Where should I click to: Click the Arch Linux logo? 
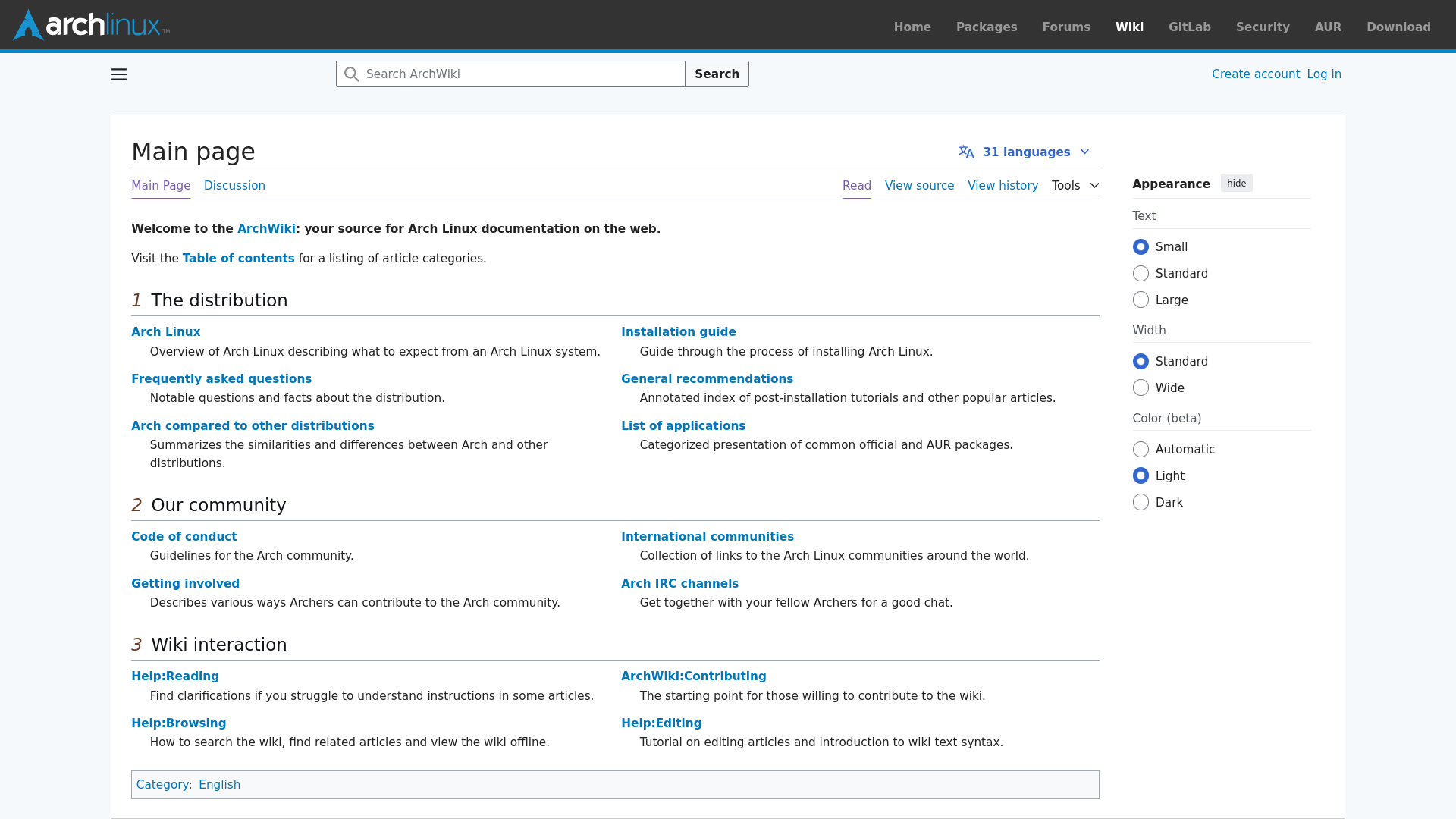pos(91,25)
